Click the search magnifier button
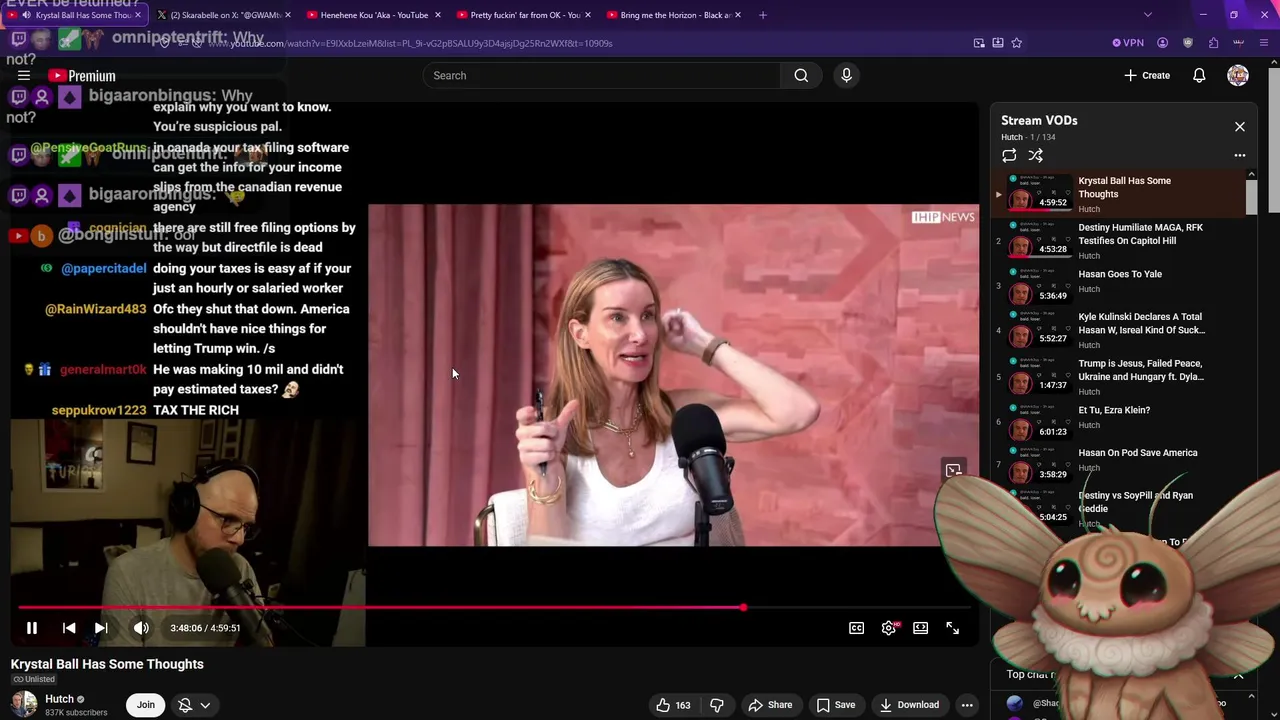1280x720 pixels. pos(801,76)
